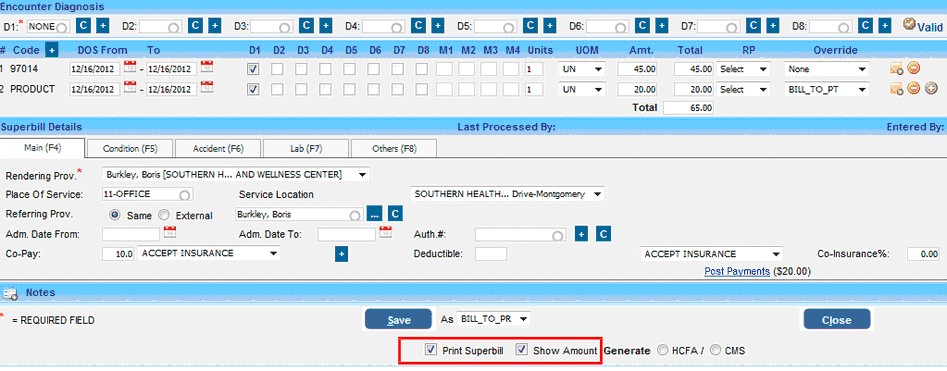
Task: Choose the HCFA generate radio button
Action: pos(663,350)
